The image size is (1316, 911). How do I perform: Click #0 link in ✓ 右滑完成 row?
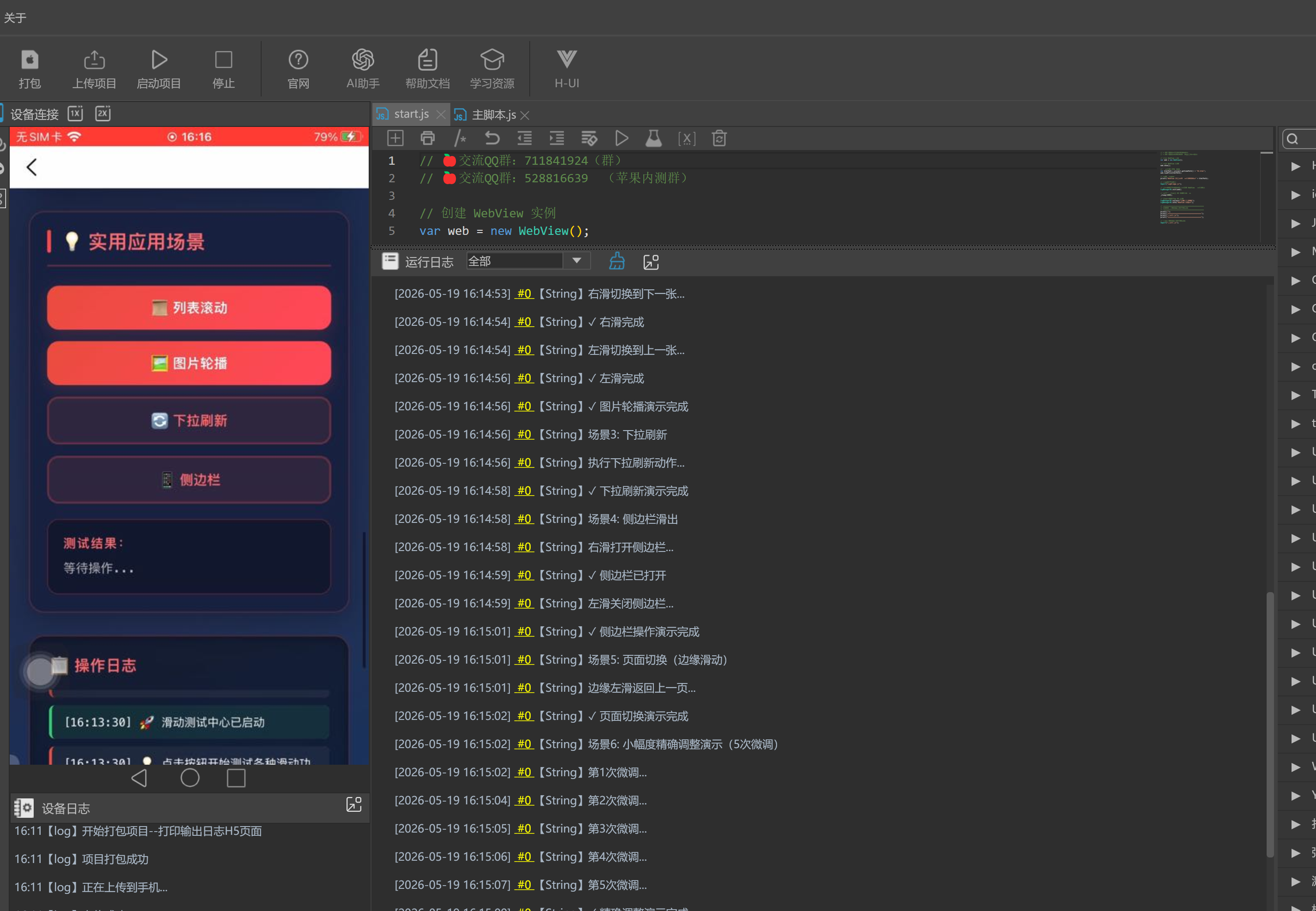pyautogui.click(x=524, y=321)
